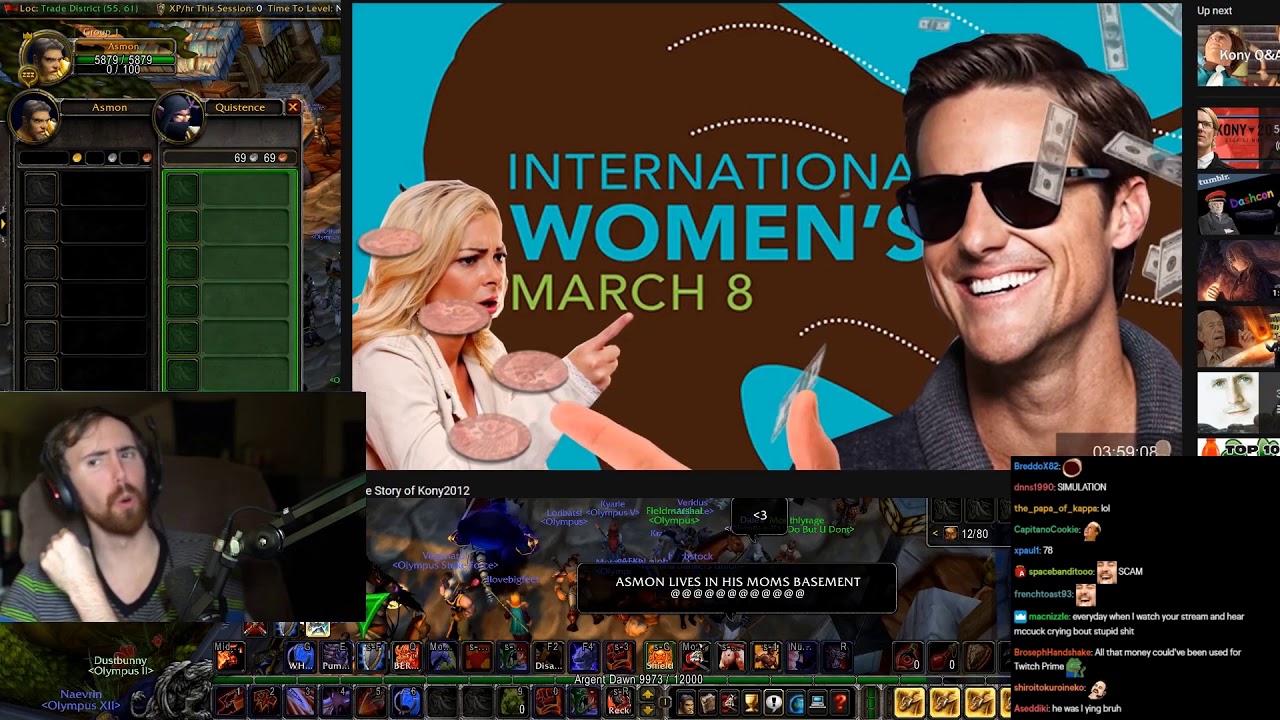Viewport: 1280px width, 720px height.
Task: Click the top item slot on Asmon's side
Action: [x=40, y=190]
